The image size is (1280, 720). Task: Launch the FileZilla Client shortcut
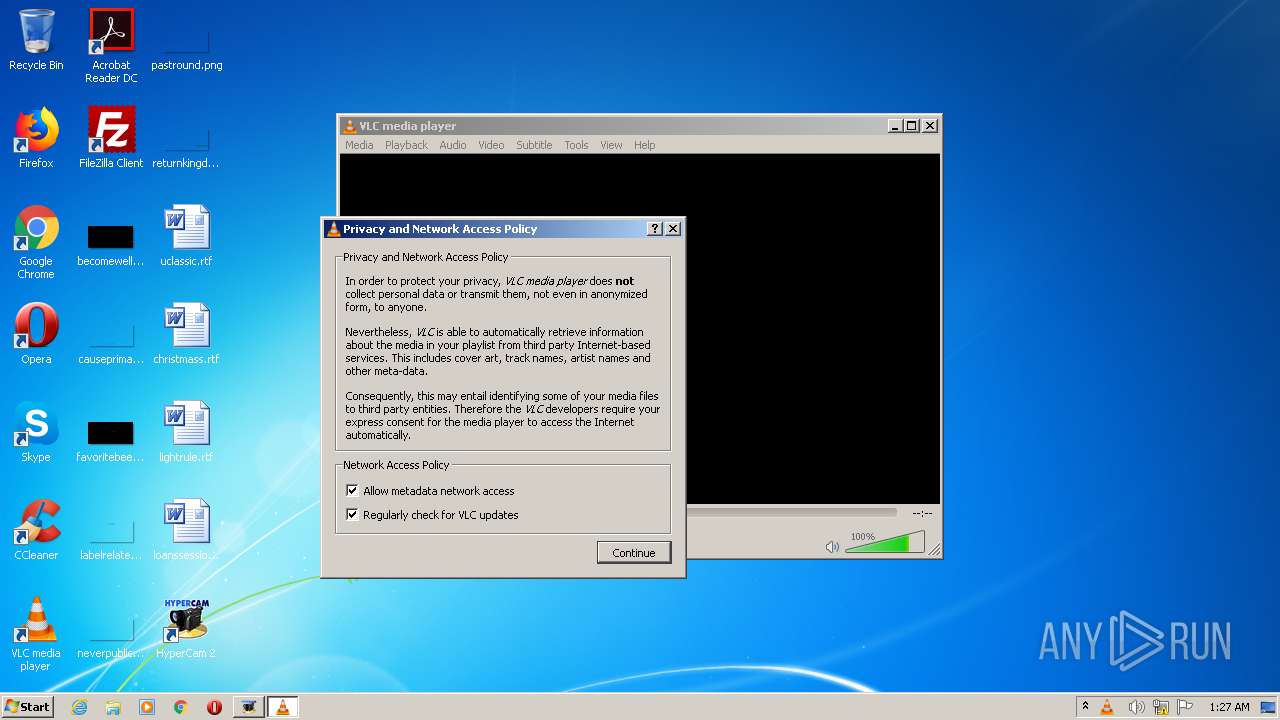coord(111,138)
